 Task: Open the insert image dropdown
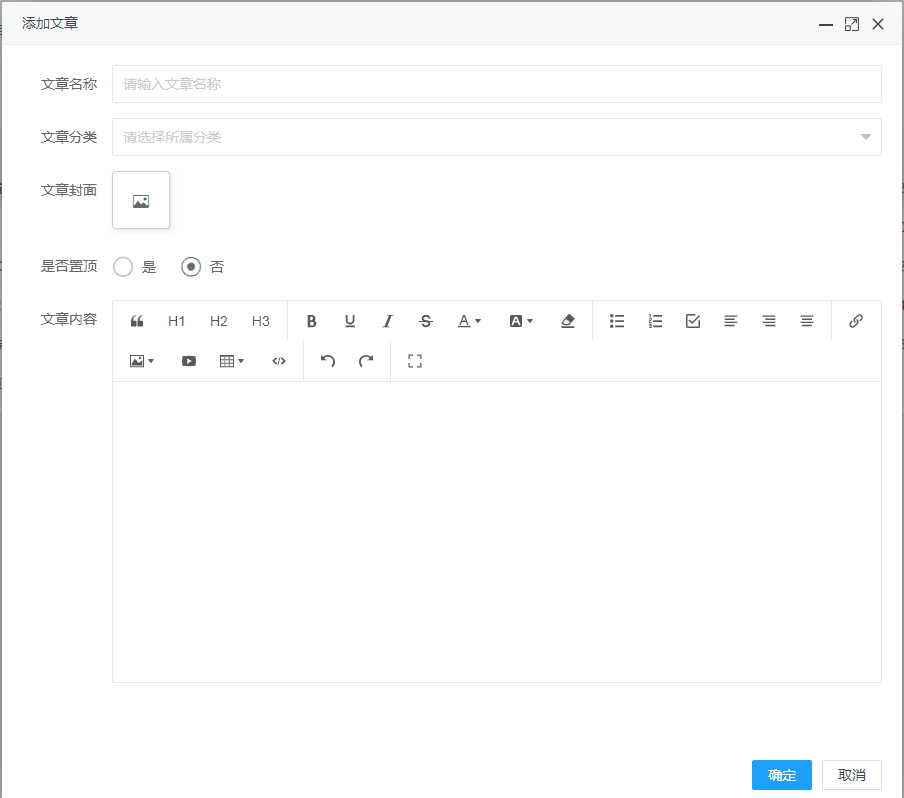[142, 362]
